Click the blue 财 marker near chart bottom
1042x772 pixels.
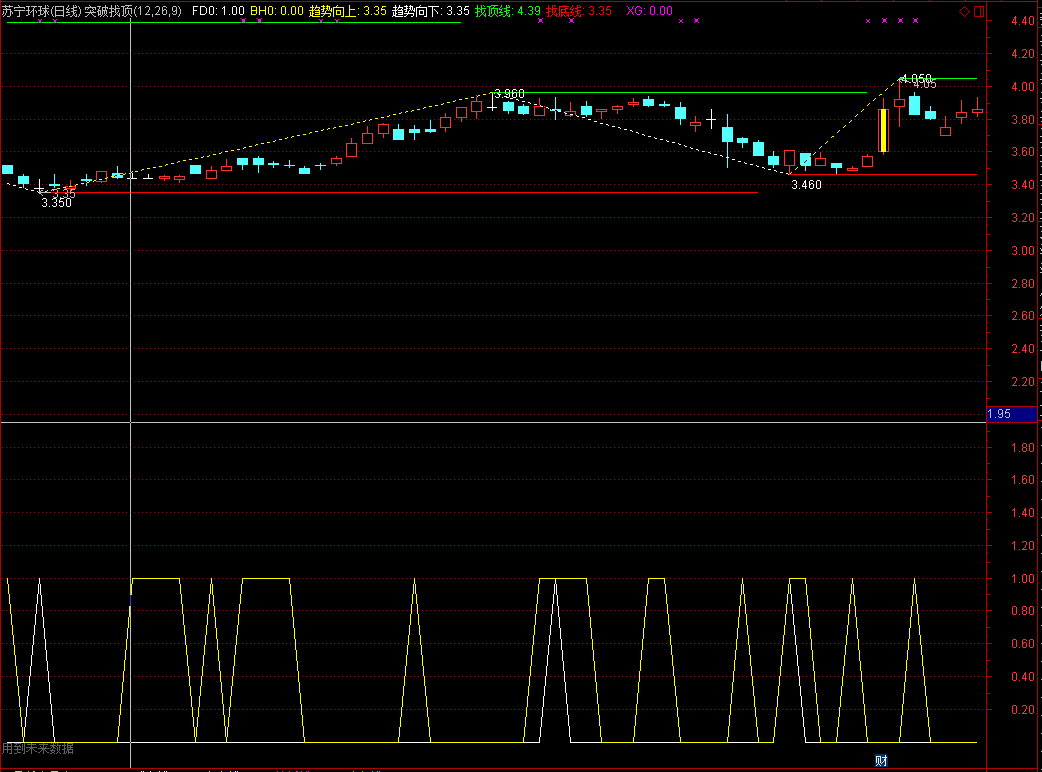click(881, 761)
